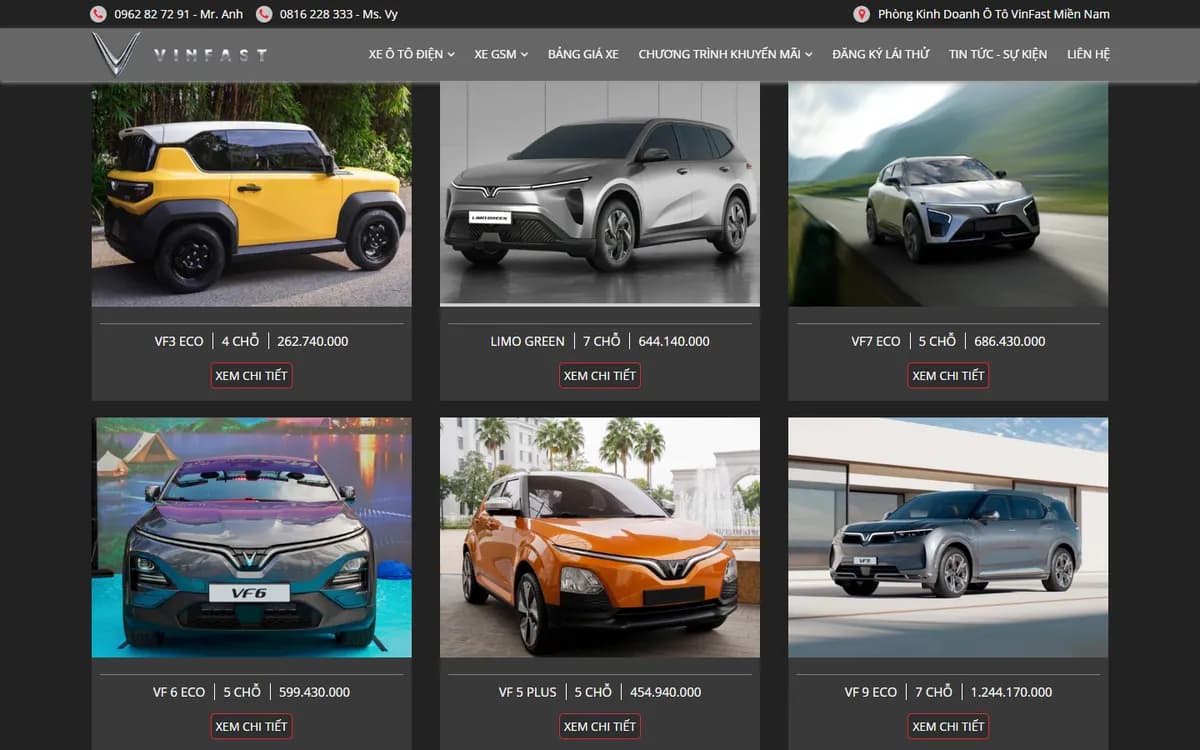
Task: Open the ĐĂNG KÝ LÁI THỬ page
Action: pos(881,54)
